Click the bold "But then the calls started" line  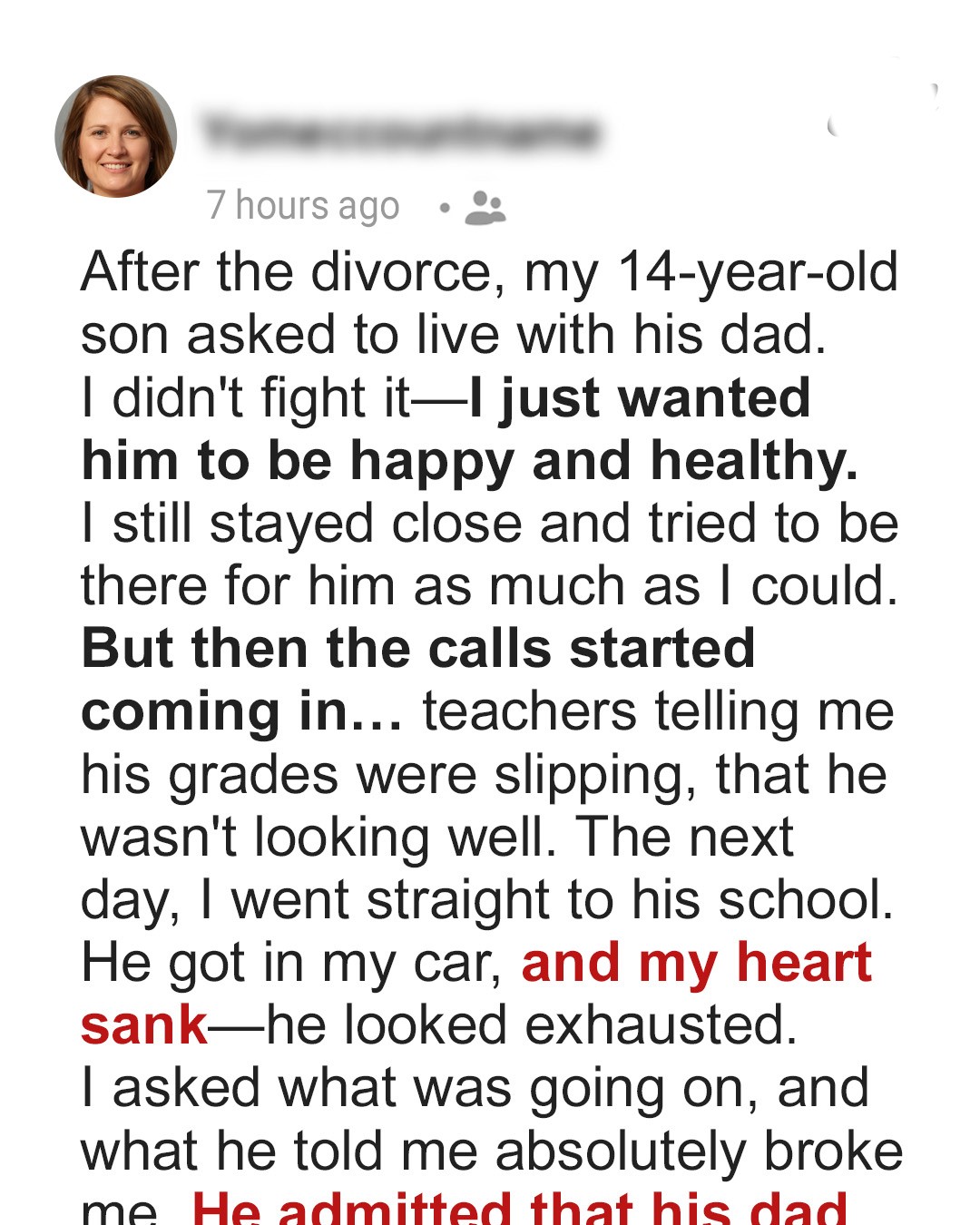pyautogui.click(x=418, y=649)
